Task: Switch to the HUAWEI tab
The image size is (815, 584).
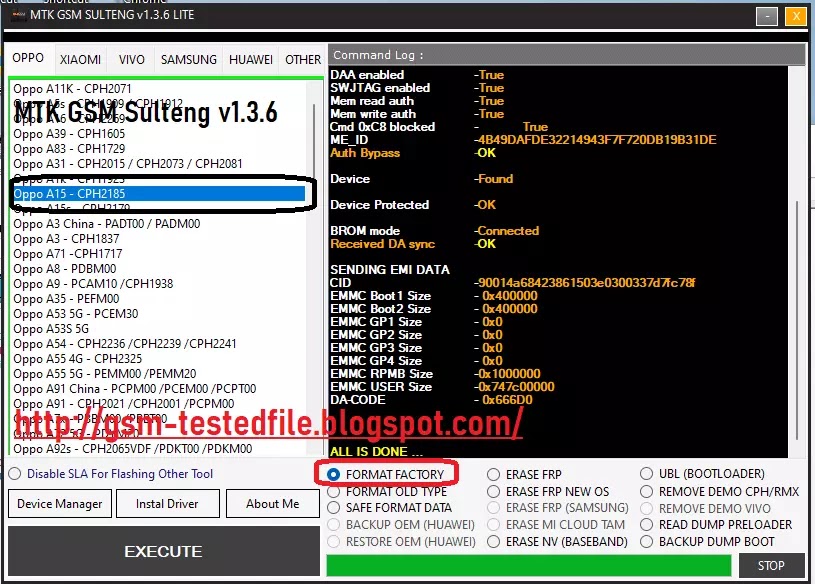Action: [x=251, y=60]
